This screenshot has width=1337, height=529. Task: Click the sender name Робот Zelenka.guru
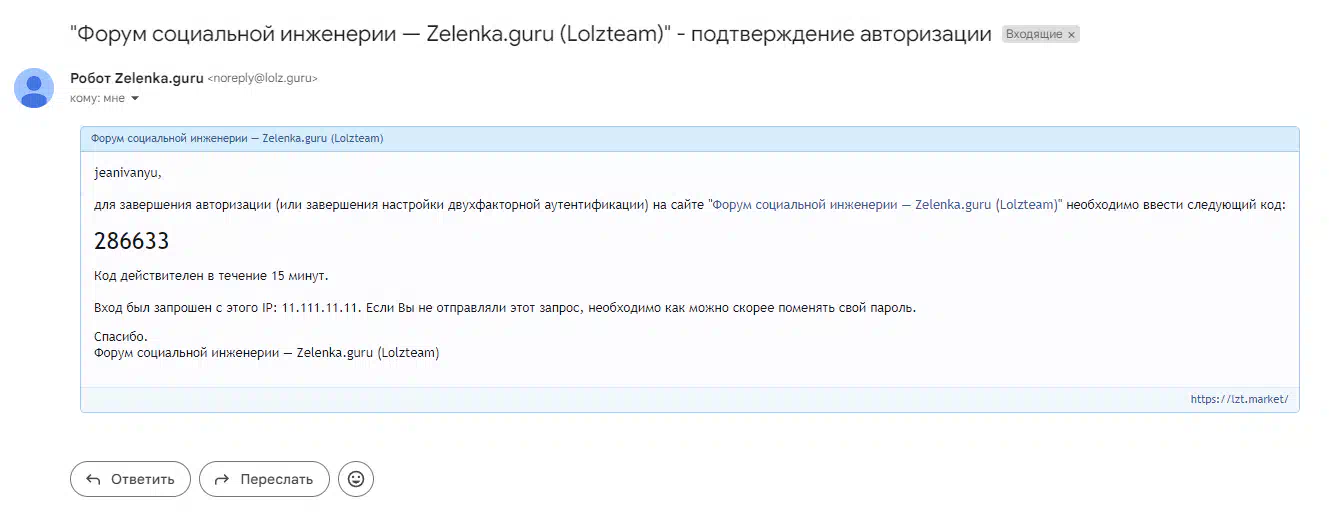[x=137, y=78]
